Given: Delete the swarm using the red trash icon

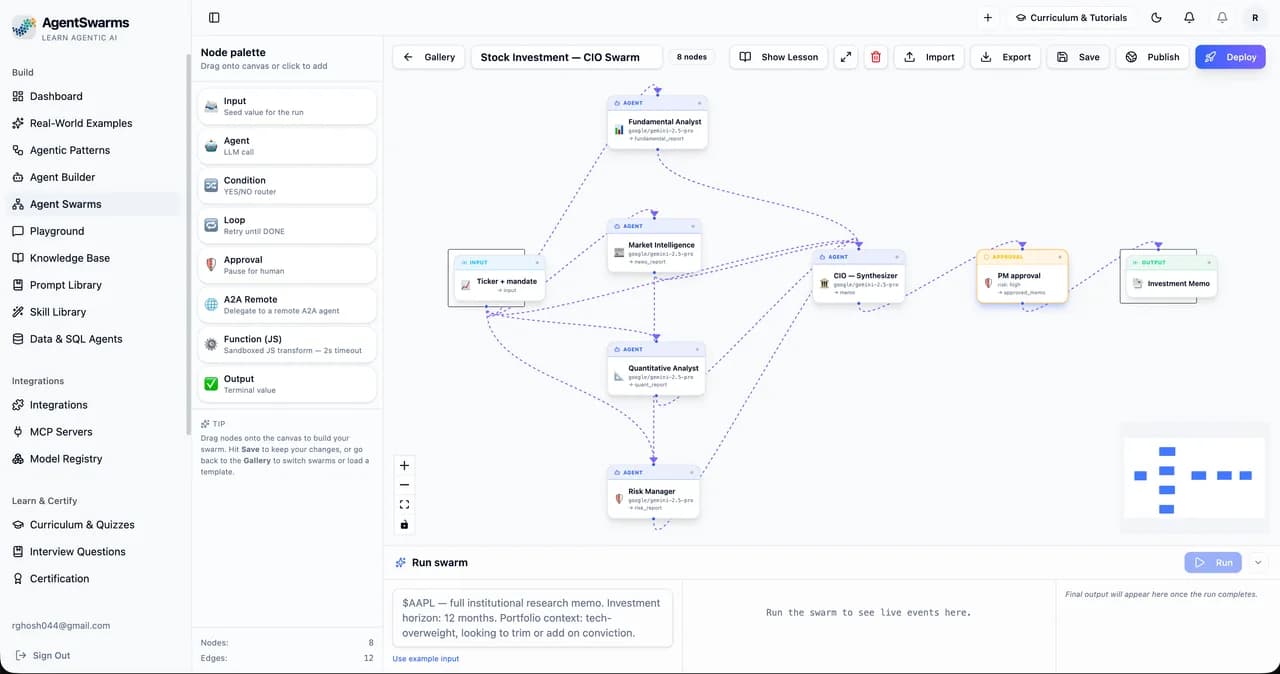Looking at the screenshot, I should tap(876, 57).
